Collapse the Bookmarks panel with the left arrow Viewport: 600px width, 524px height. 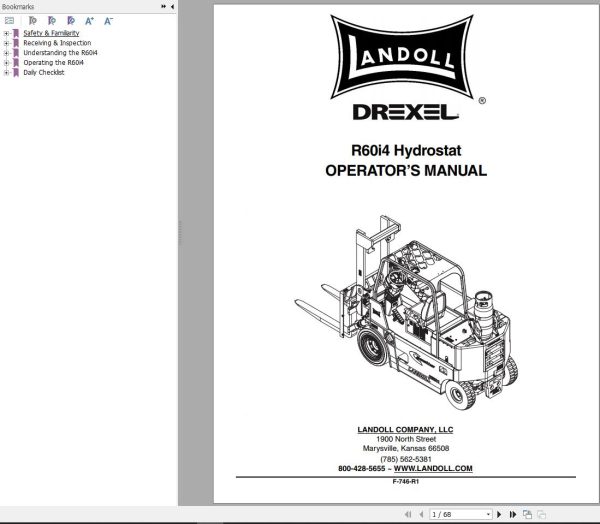point(172,6)
